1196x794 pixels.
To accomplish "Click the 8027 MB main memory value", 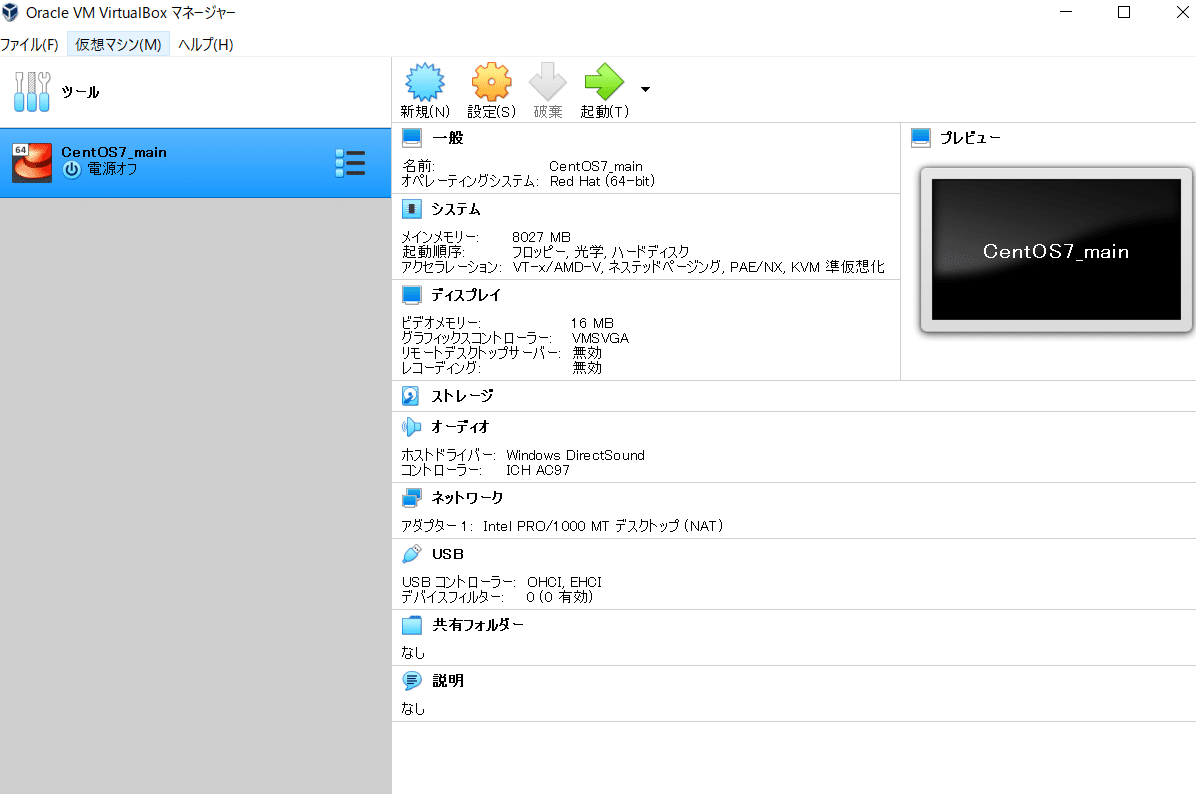I will 541,237.
